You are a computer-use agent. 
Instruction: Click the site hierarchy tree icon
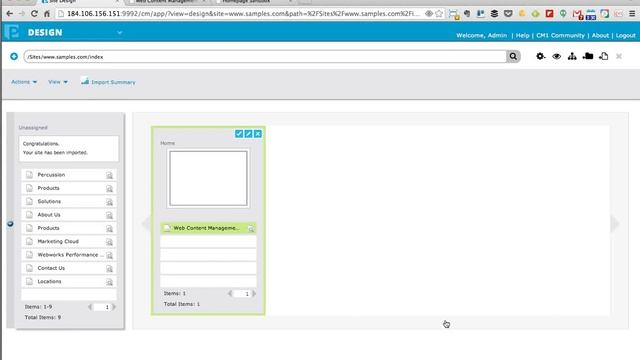coord(572,56)
